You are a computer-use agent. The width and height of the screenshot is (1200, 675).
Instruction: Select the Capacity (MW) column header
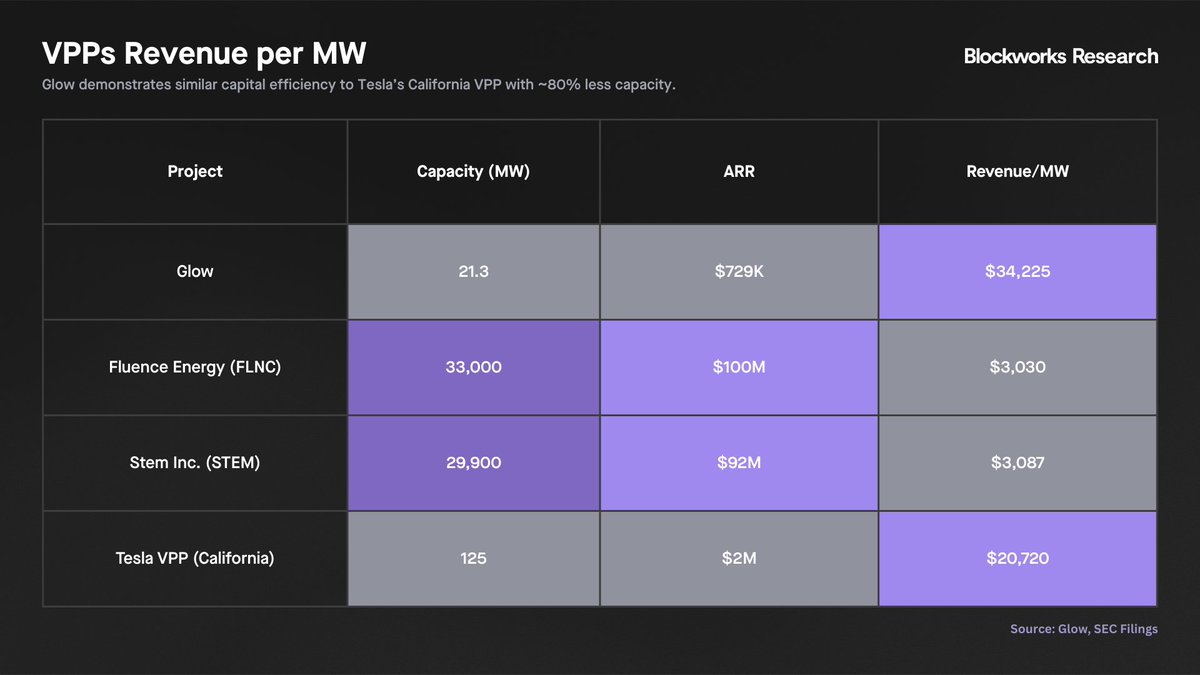point(473,171)
